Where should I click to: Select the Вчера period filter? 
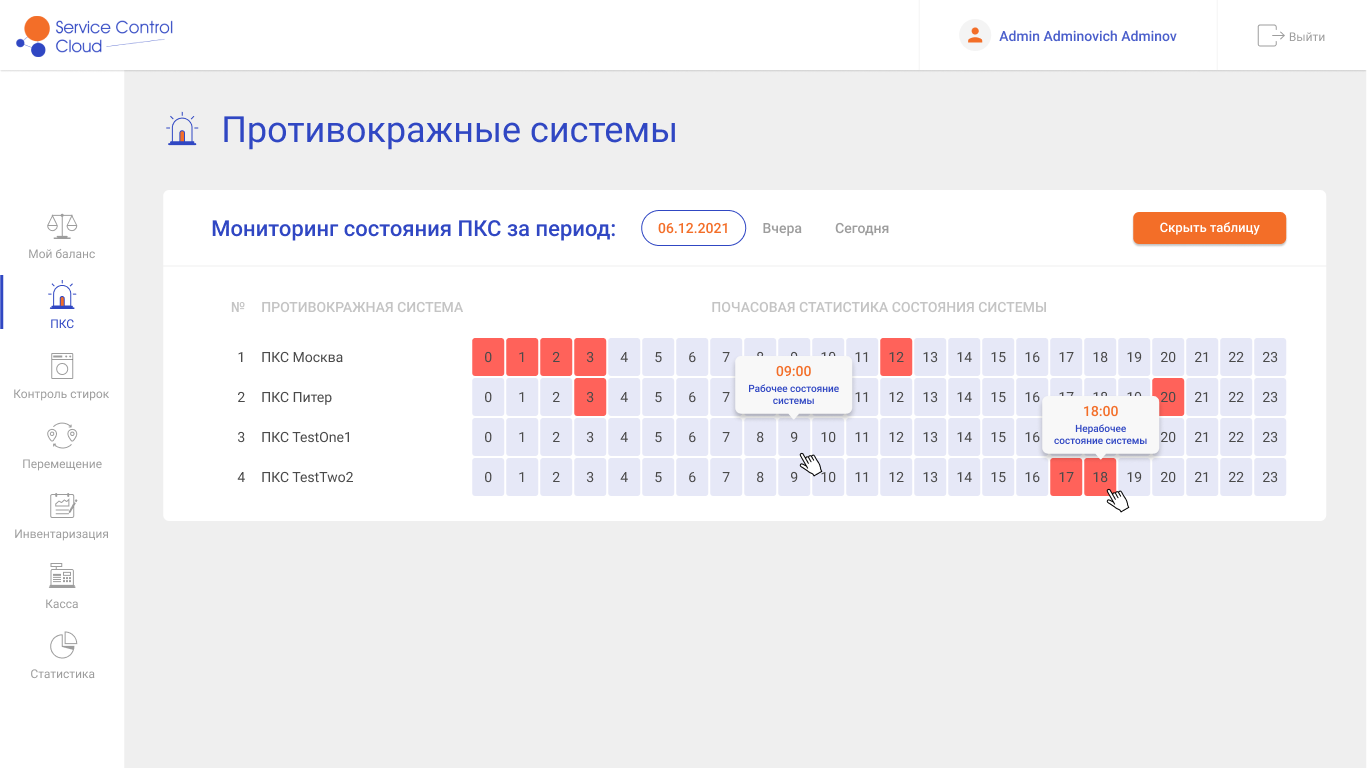click(x=782, y=228)
